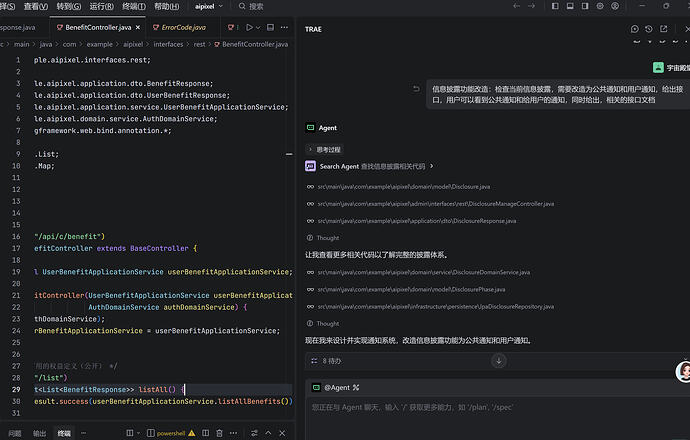This screenshot has width=690, height=440.
Task: Open chat history in TRAE panel
Action: 649,29
